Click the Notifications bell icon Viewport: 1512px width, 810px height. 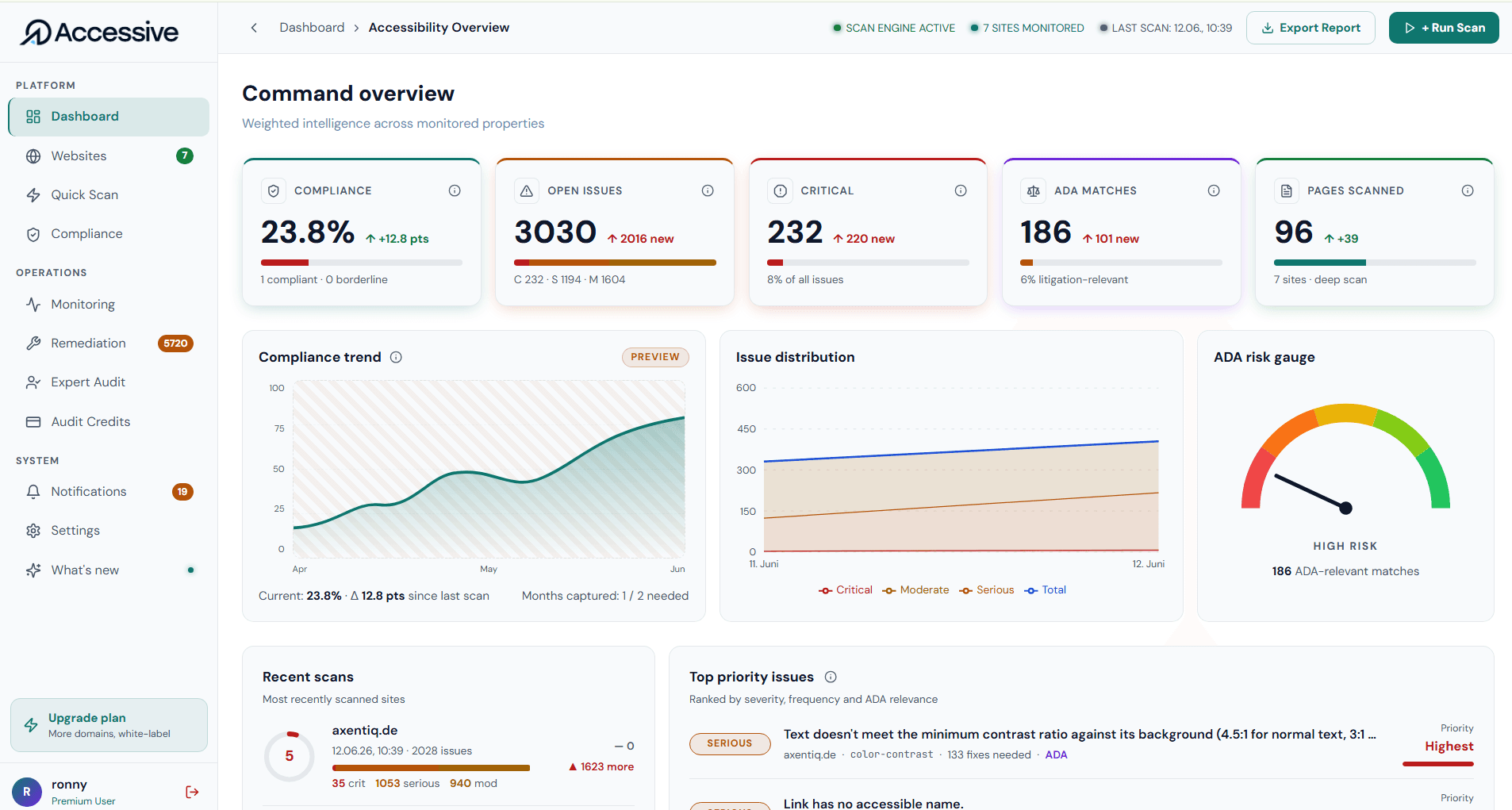[33, 492]
